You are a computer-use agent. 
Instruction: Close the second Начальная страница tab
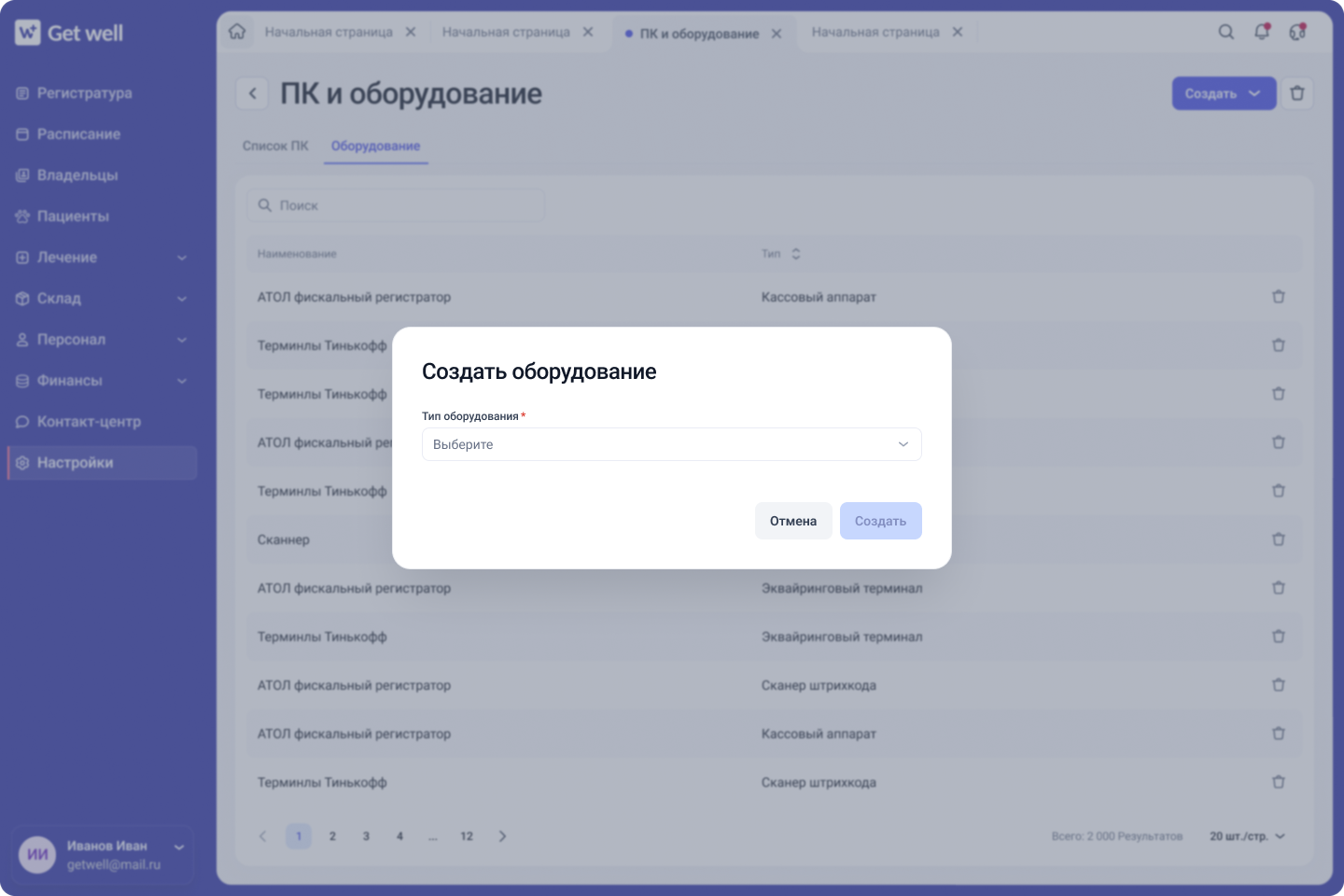point(588,32)
